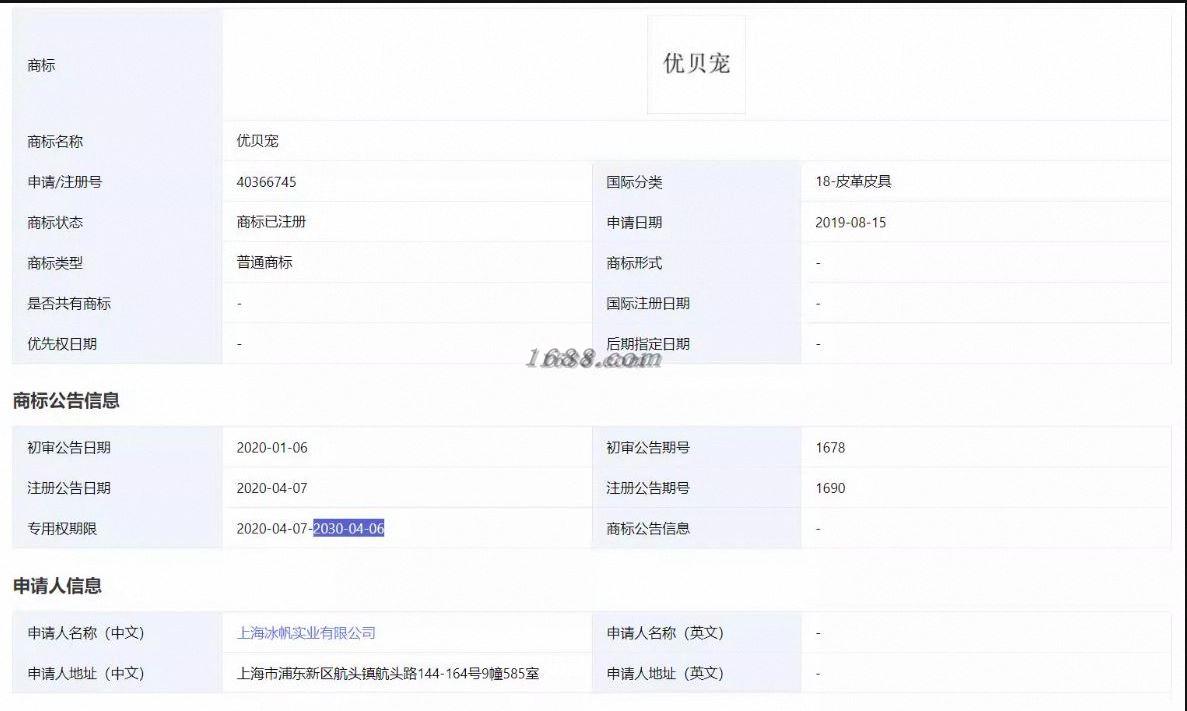Click the 申请/注册号 field label

(64, 182)
